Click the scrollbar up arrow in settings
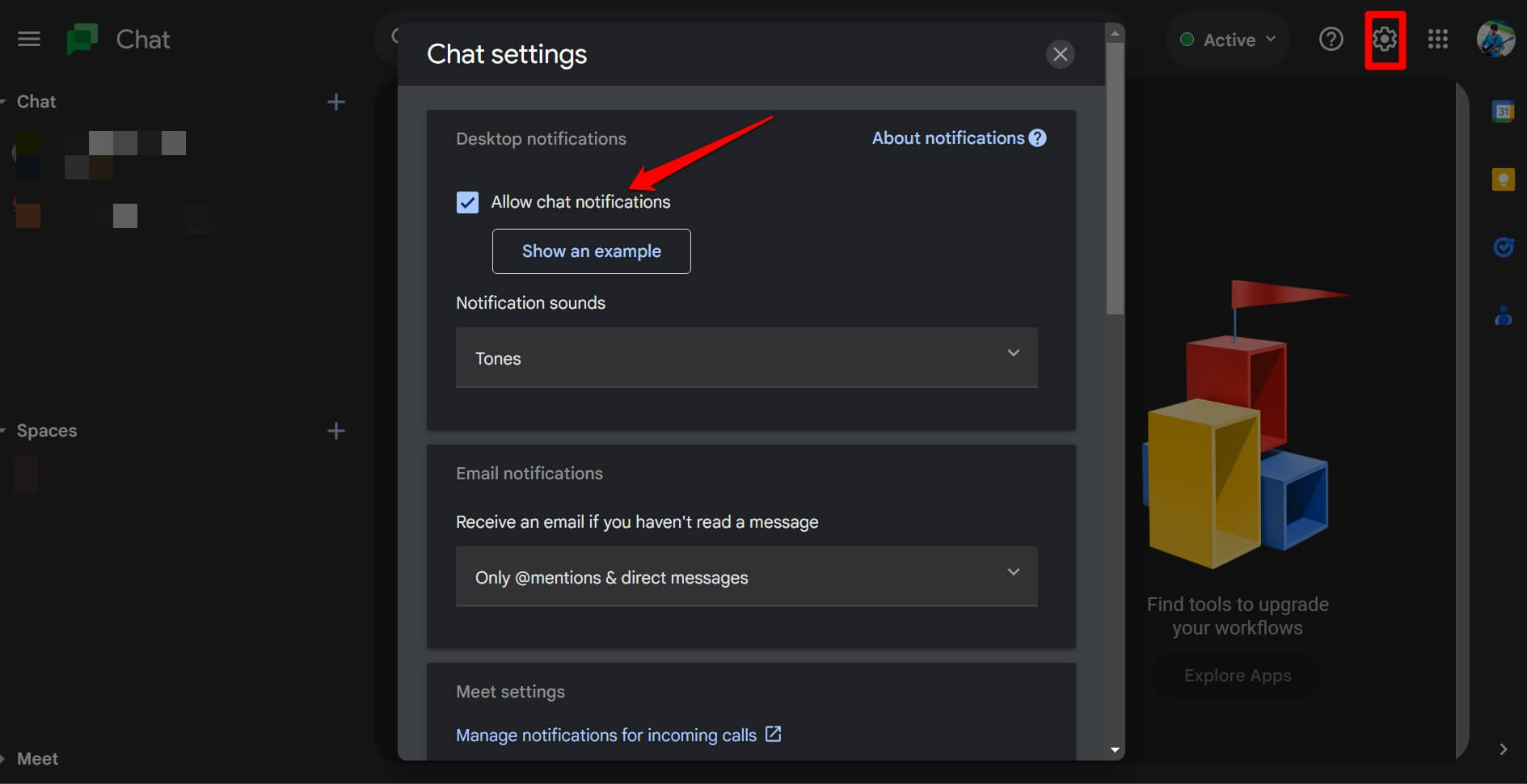 tap(1116, 33)
